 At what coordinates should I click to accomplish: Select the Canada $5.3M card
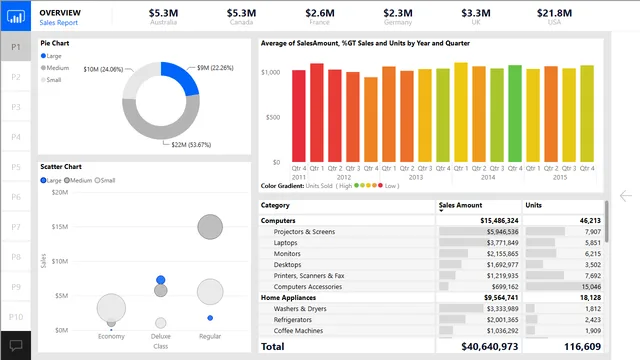241,16
